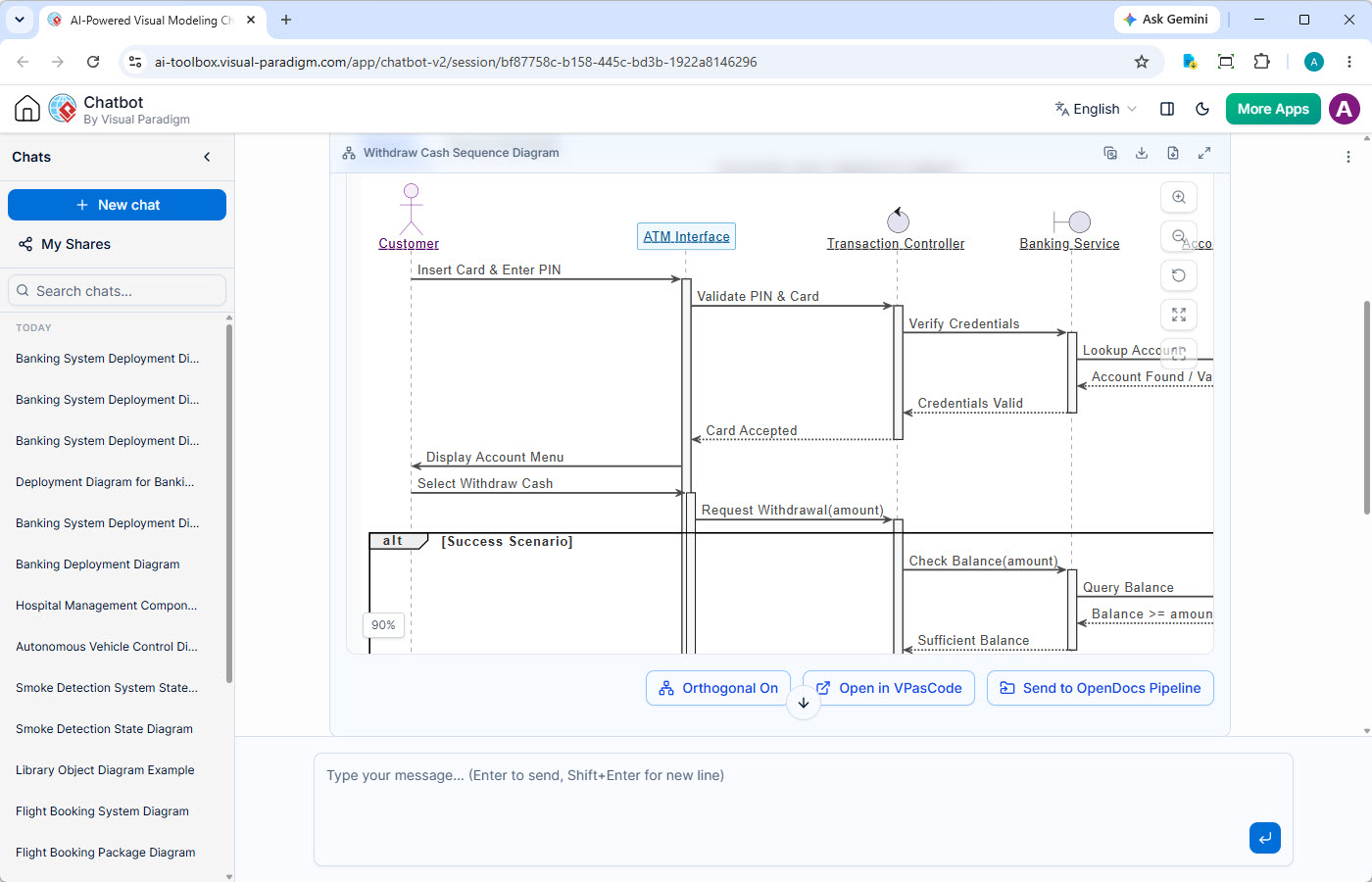Open Smoke Detection System State... chat
1372x882 pixels.
click(x=106, y=688)
